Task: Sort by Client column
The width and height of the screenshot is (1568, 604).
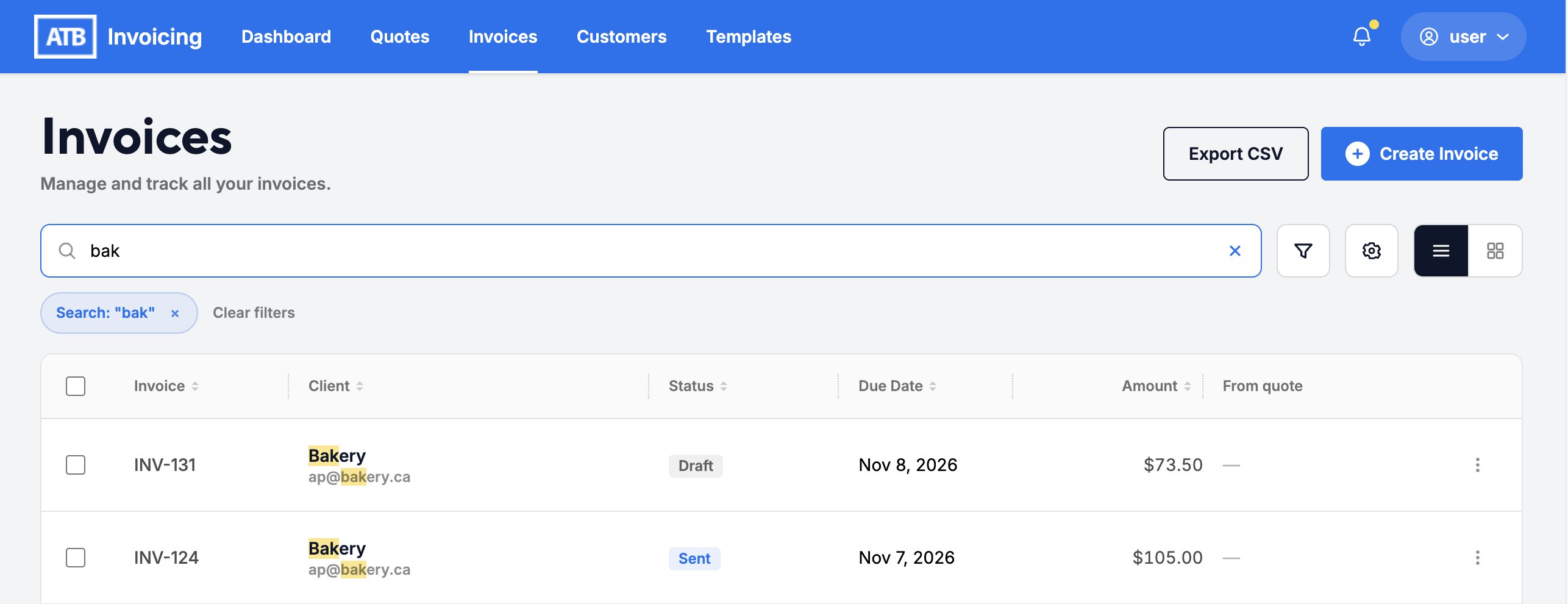Action: [336, 386]
